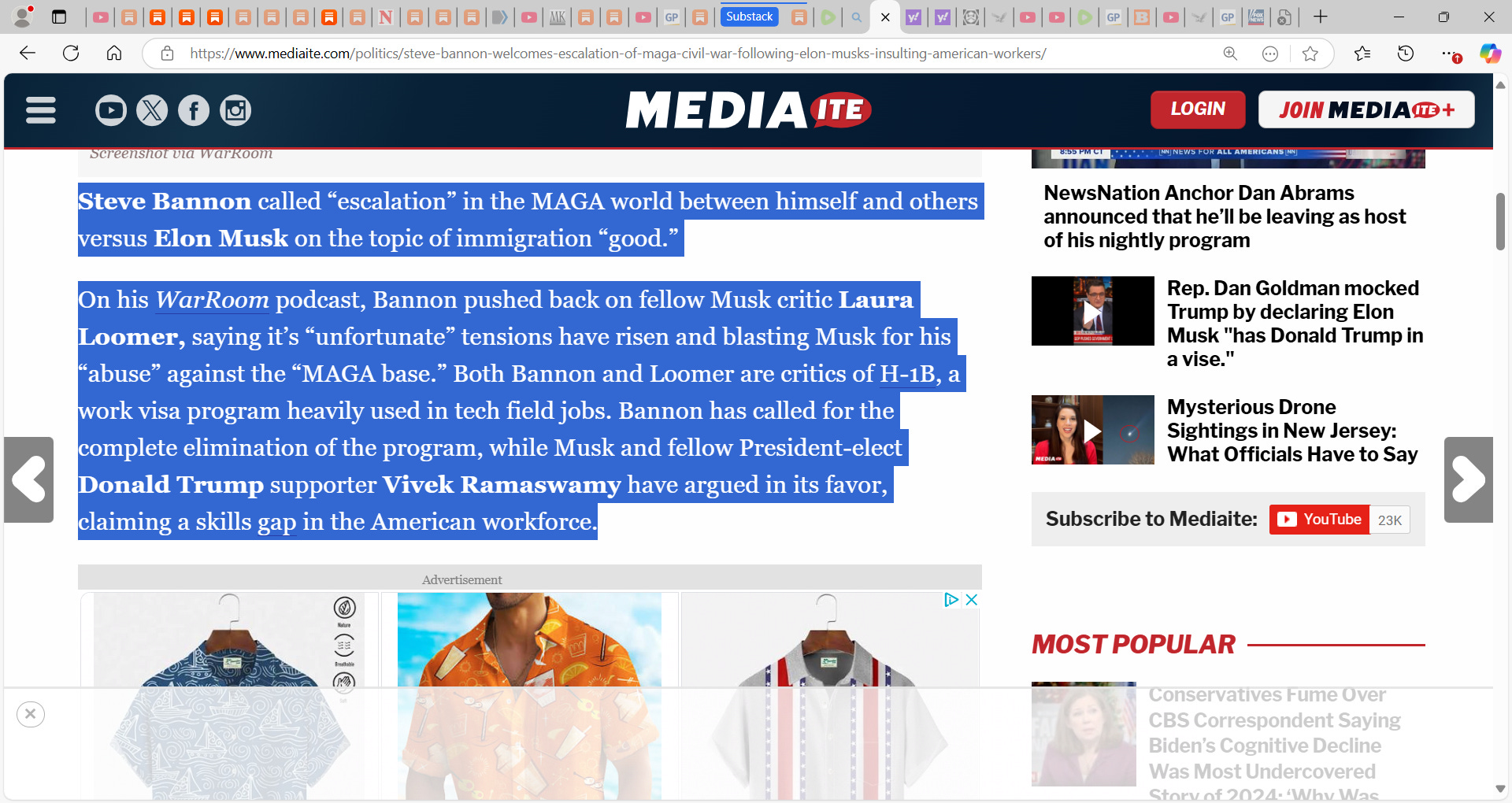1512x803 pixels.
Task: Dismiss the bottom overlay with circled X
Action: coord(31,714)
